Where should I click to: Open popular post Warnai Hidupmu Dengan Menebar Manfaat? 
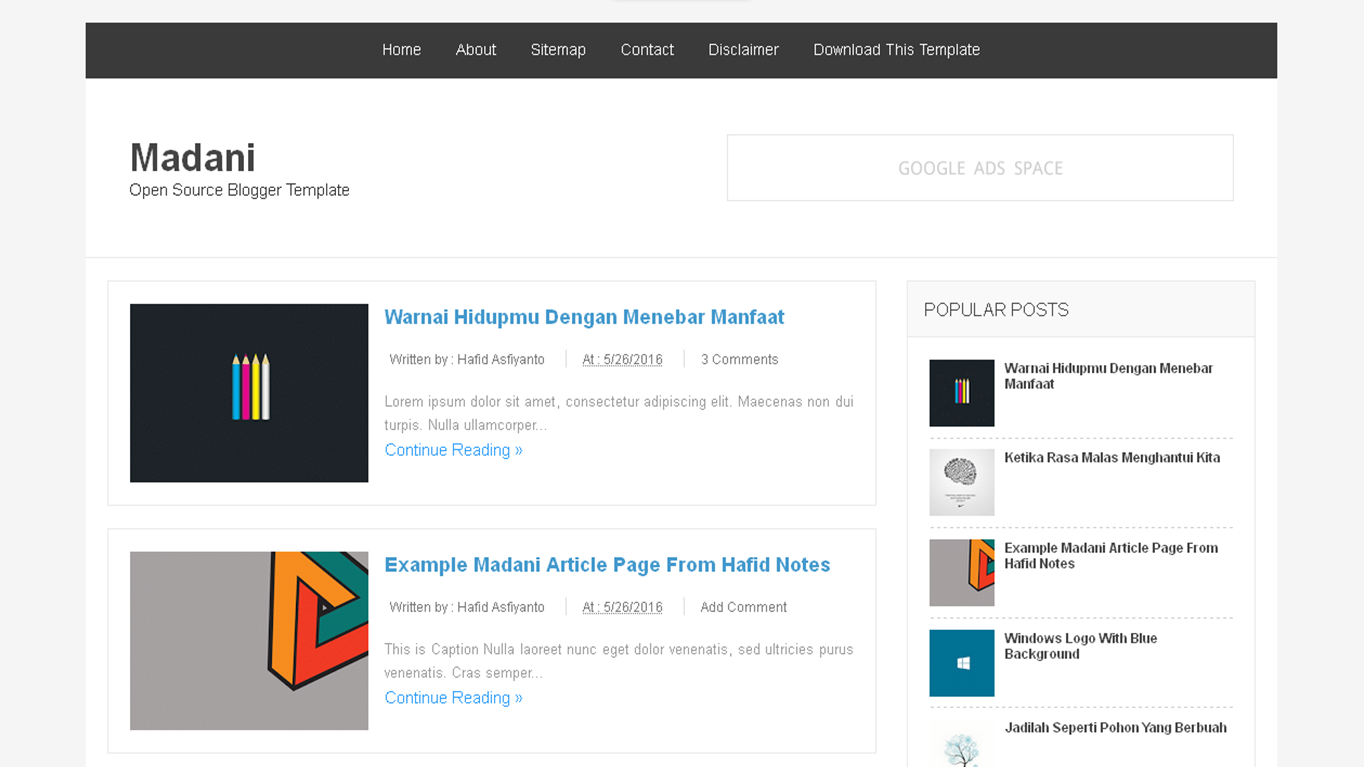1108,376
